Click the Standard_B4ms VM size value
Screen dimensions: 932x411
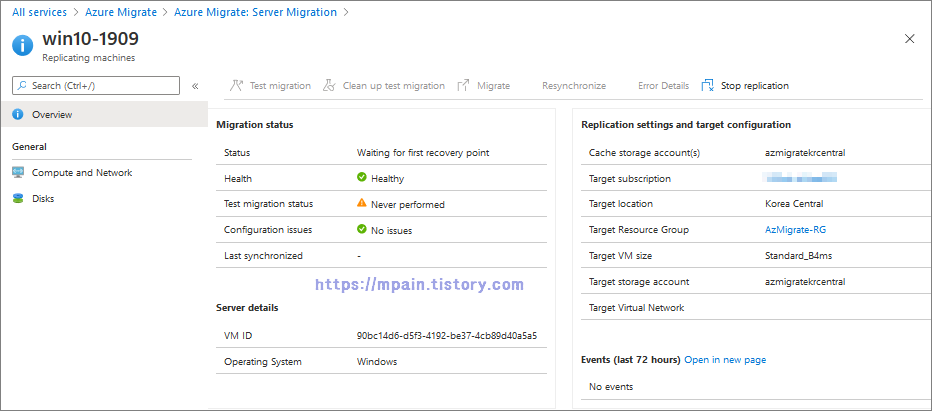pyautogui.click(x=798, y=256)
